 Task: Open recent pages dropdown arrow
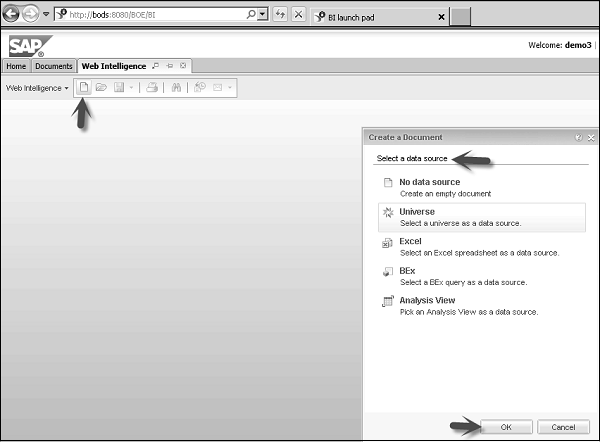point(46,14)
